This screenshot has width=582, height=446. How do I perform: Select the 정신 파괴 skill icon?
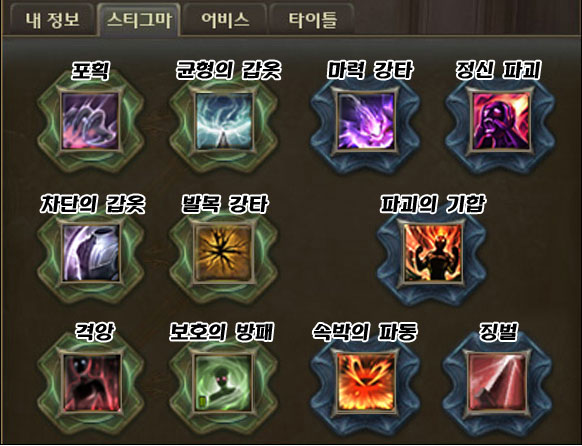pyautogui.click(x=501, y=121)
